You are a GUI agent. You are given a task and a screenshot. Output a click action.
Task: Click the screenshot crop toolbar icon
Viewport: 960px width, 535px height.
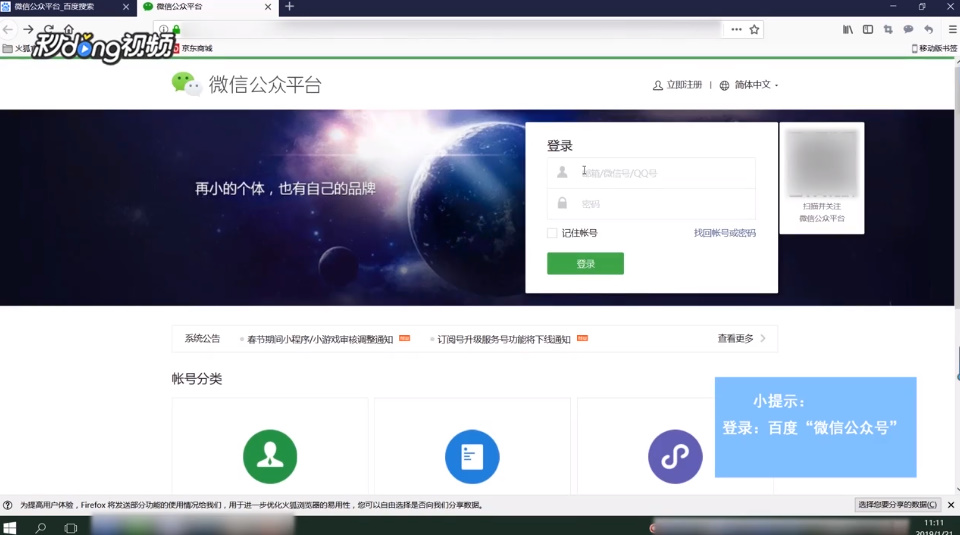(x=888, y=29)
